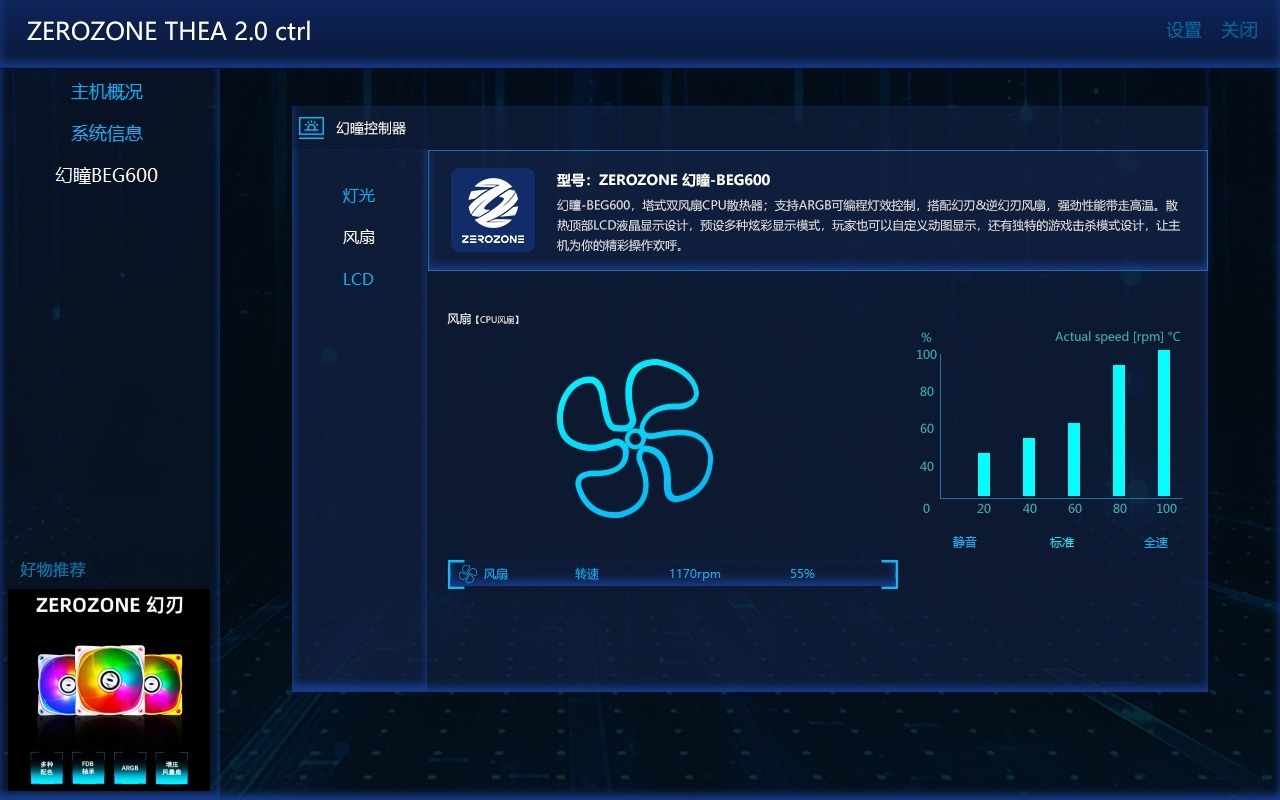This screenshot has width=1280, height=800.
Task: Click the 型号:ZEROZONE 幻瞳-BEG600 heading
Action: [663, 180]
